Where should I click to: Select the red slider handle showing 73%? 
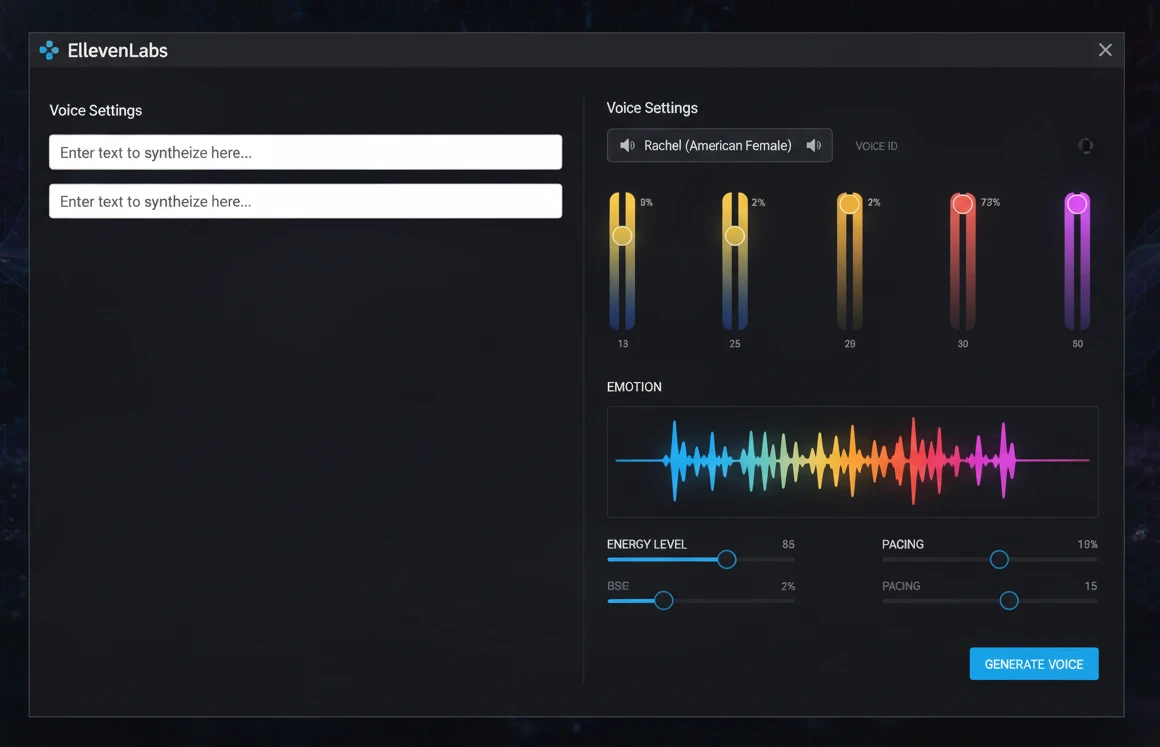point(962,203)
